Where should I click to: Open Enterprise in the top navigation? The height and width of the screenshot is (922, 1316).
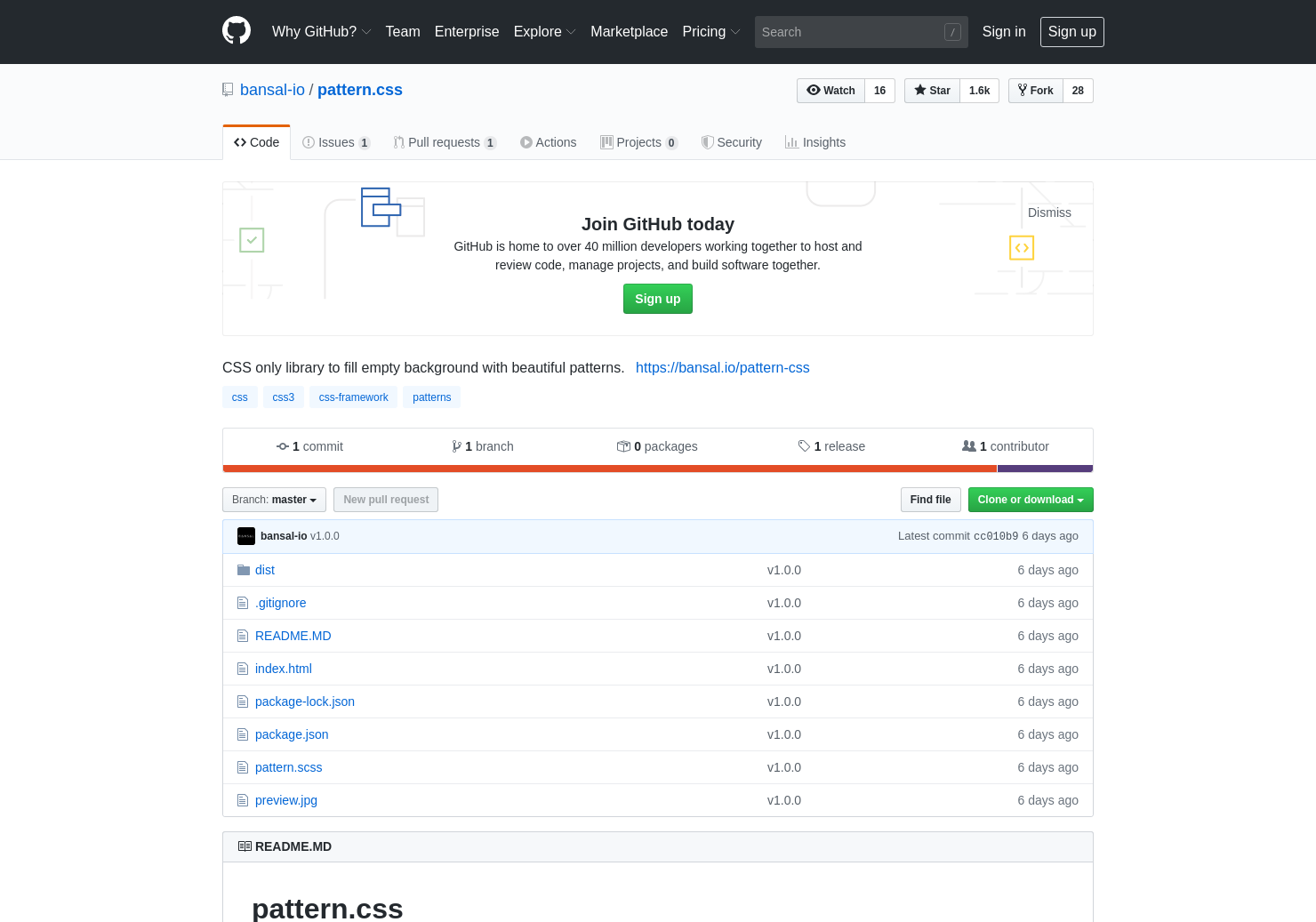(467, 31)
